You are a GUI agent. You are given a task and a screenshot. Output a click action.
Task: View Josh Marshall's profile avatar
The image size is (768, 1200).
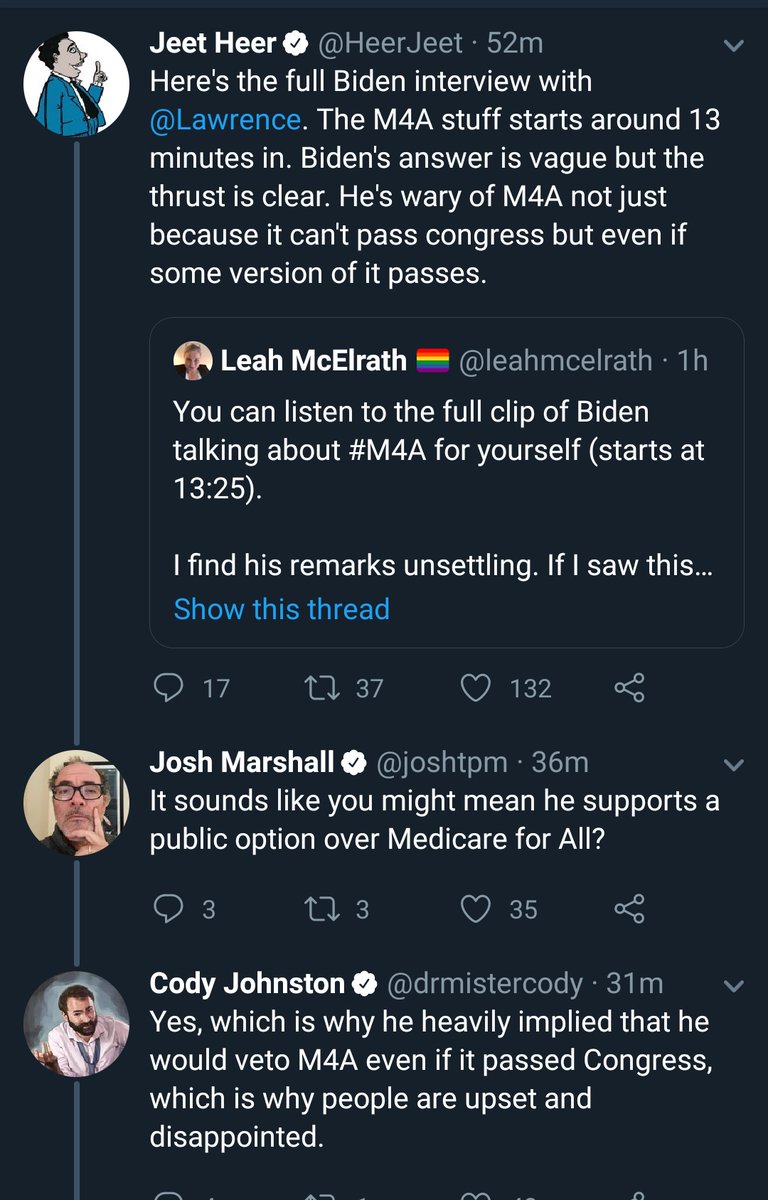[77, 803]
